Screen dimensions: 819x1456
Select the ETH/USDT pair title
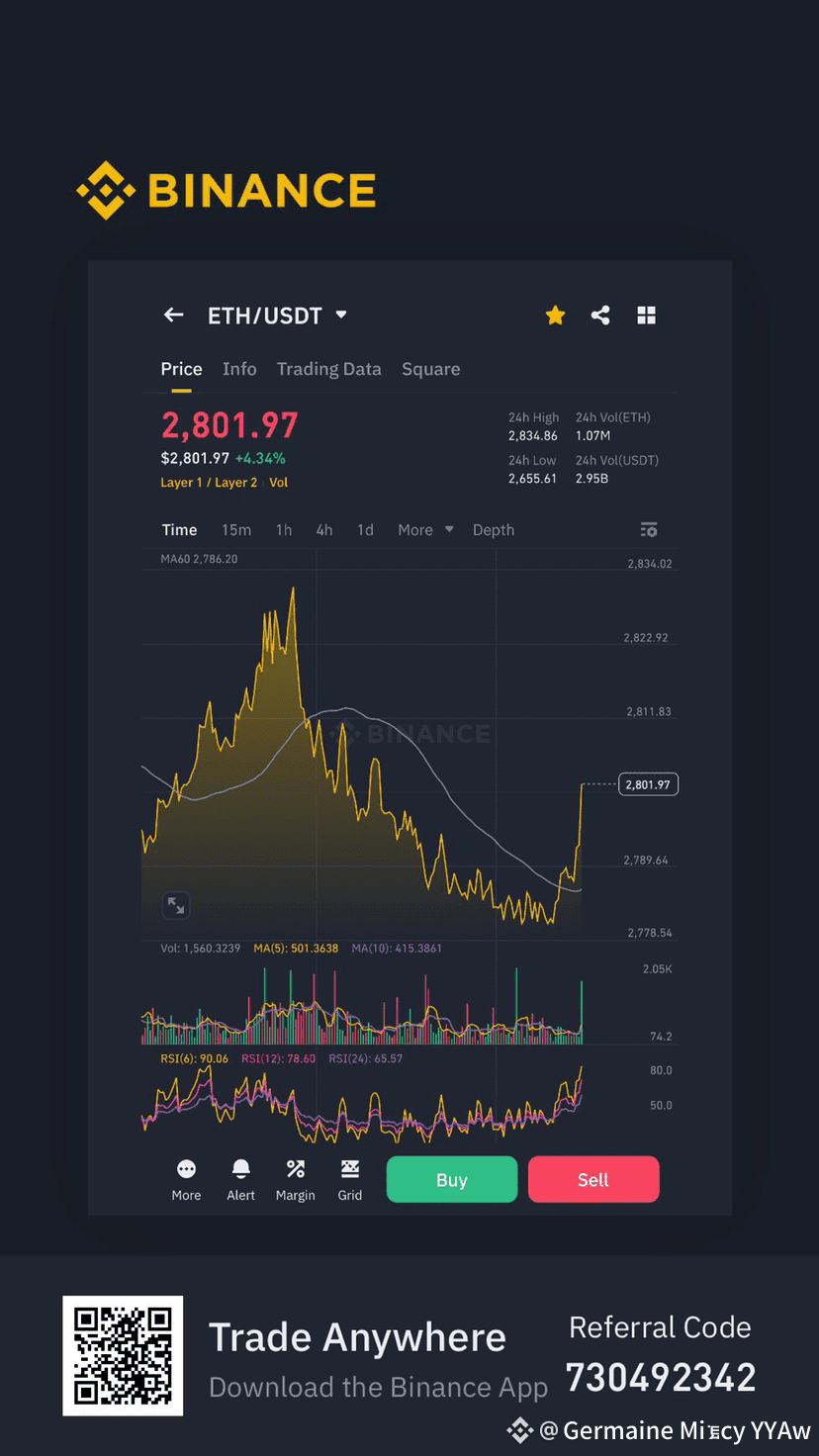(265, 316)
